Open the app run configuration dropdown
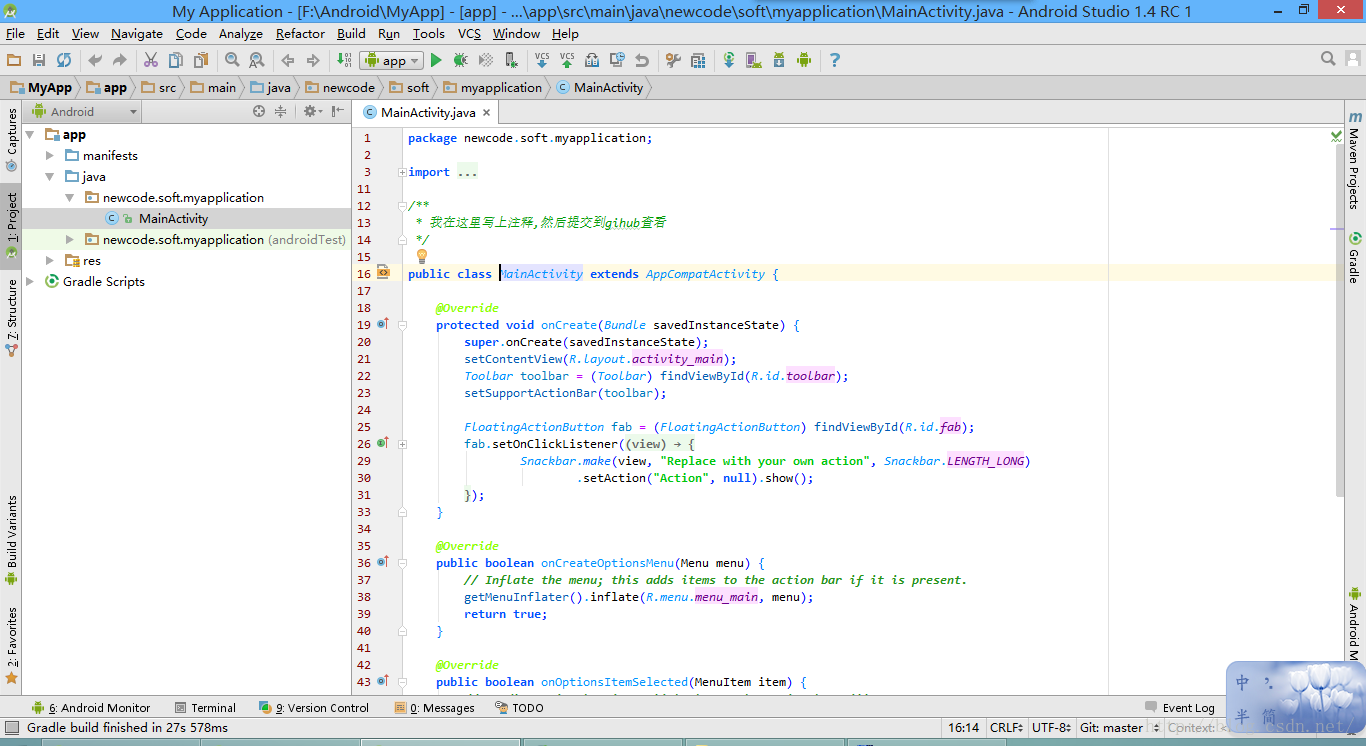 click(x=391, y=60)
